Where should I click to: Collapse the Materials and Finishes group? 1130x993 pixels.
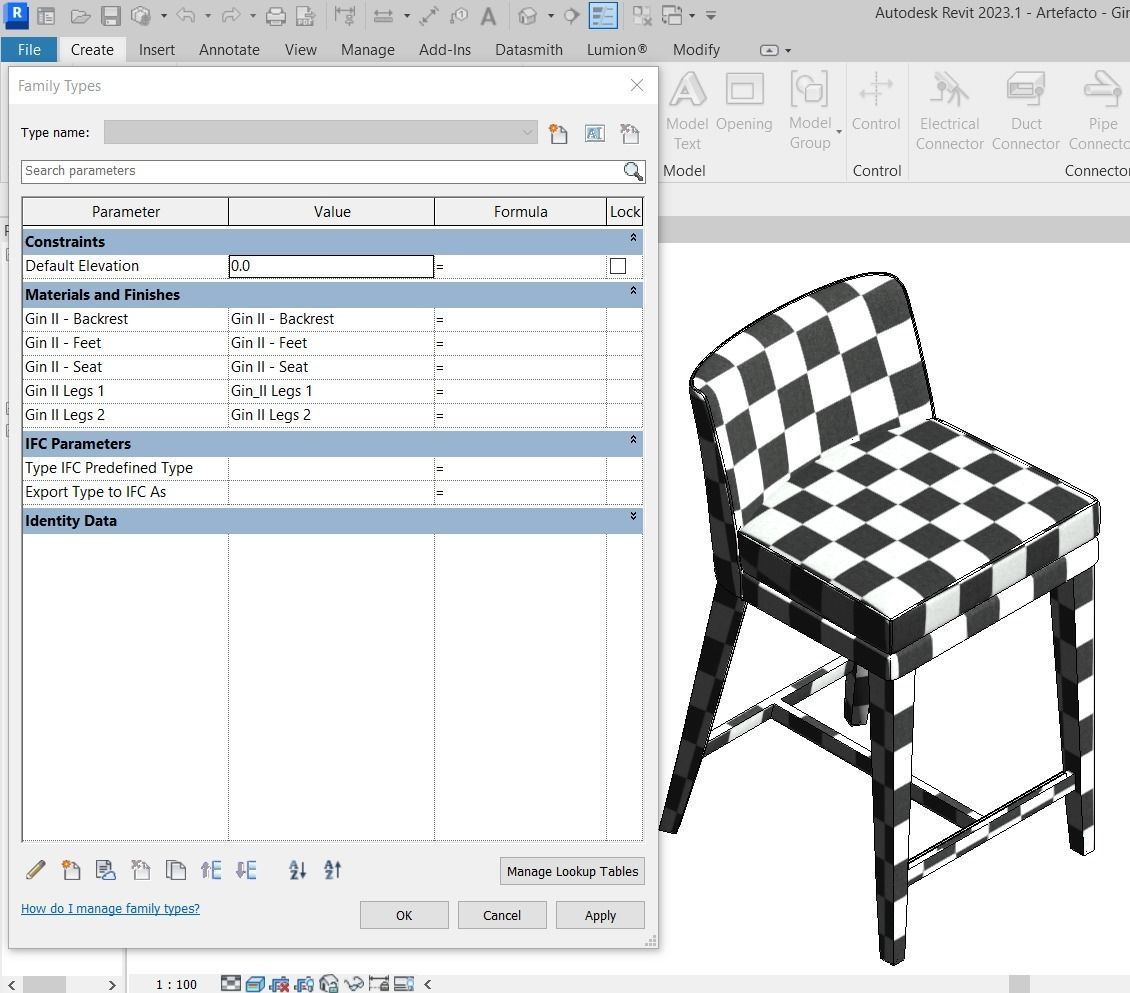point(633,291)
